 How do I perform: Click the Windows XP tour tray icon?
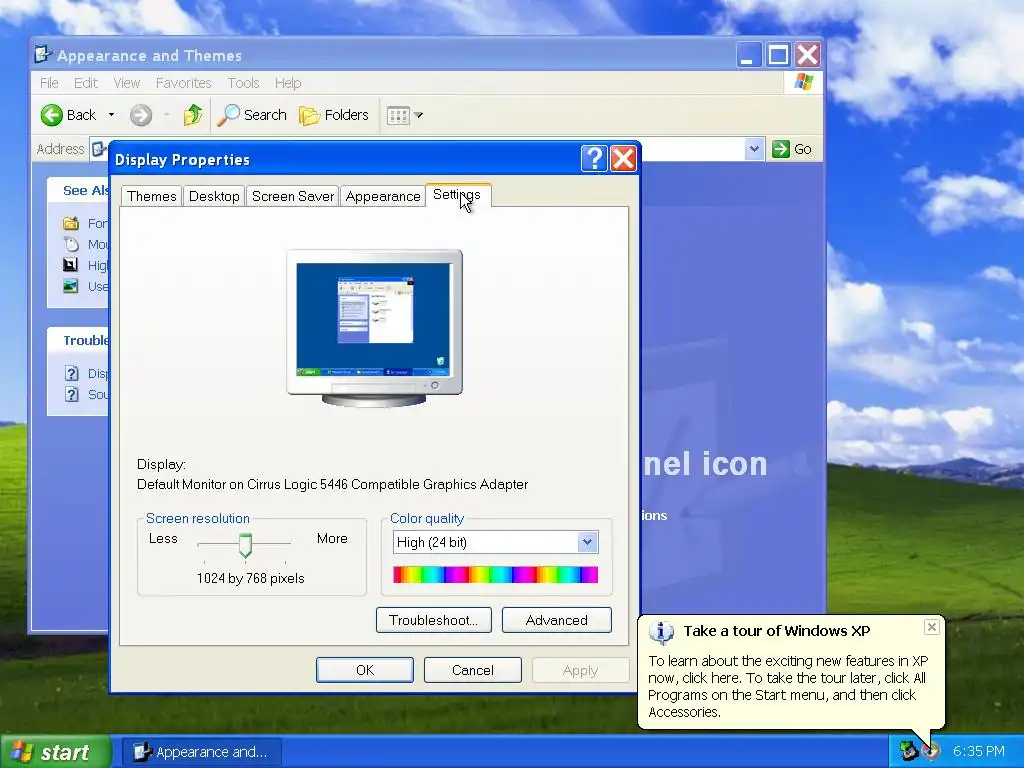(930, 752)
